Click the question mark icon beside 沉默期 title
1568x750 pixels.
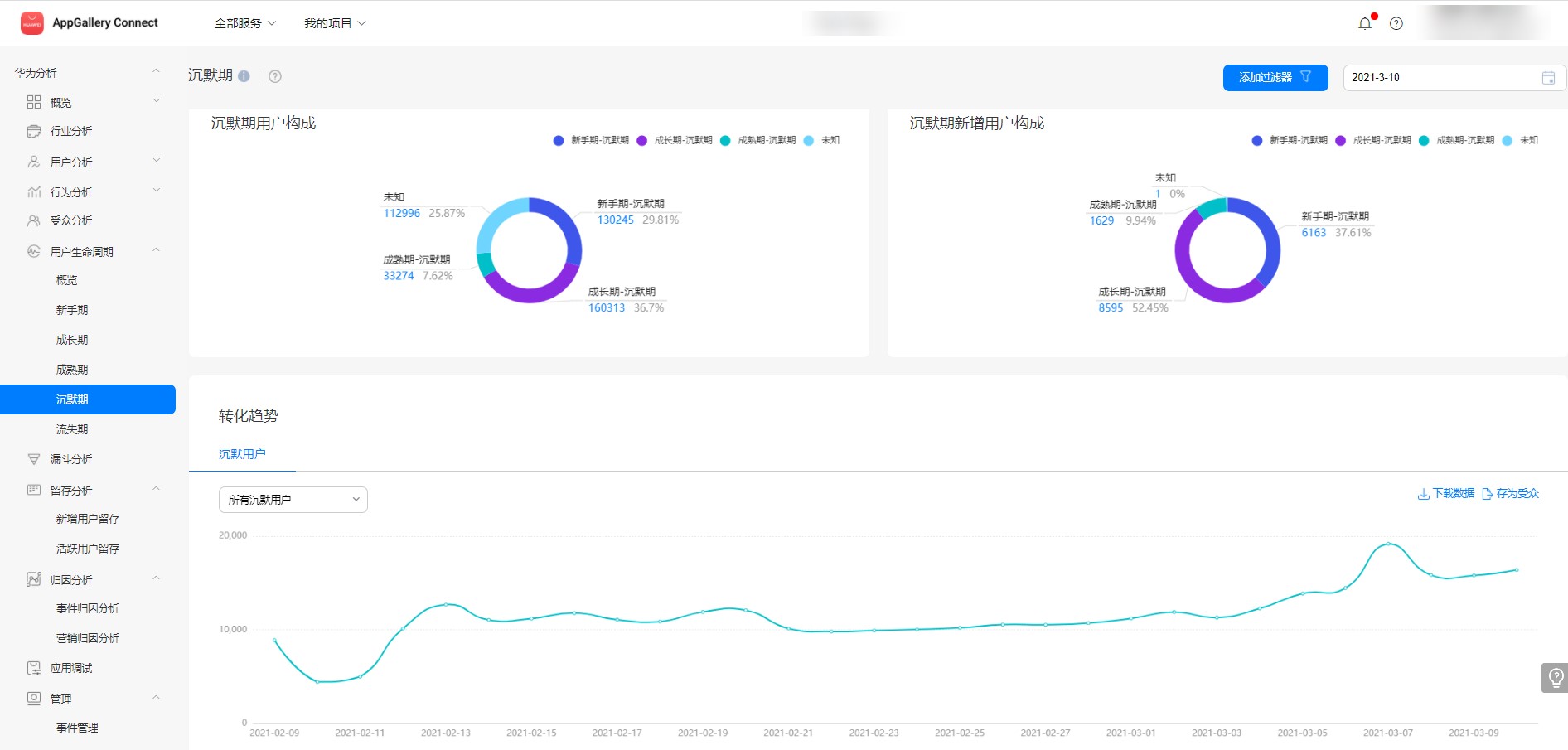[x=275, y=76]
